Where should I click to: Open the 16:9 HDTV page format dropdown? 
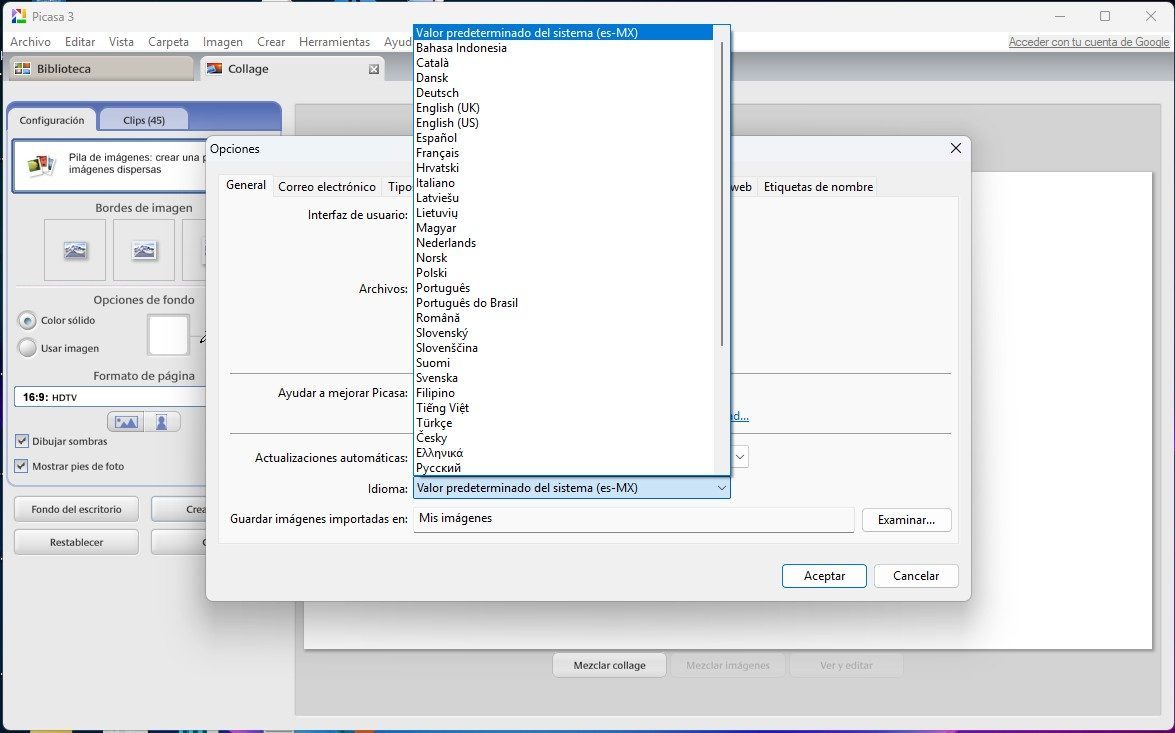click(110, 397)
